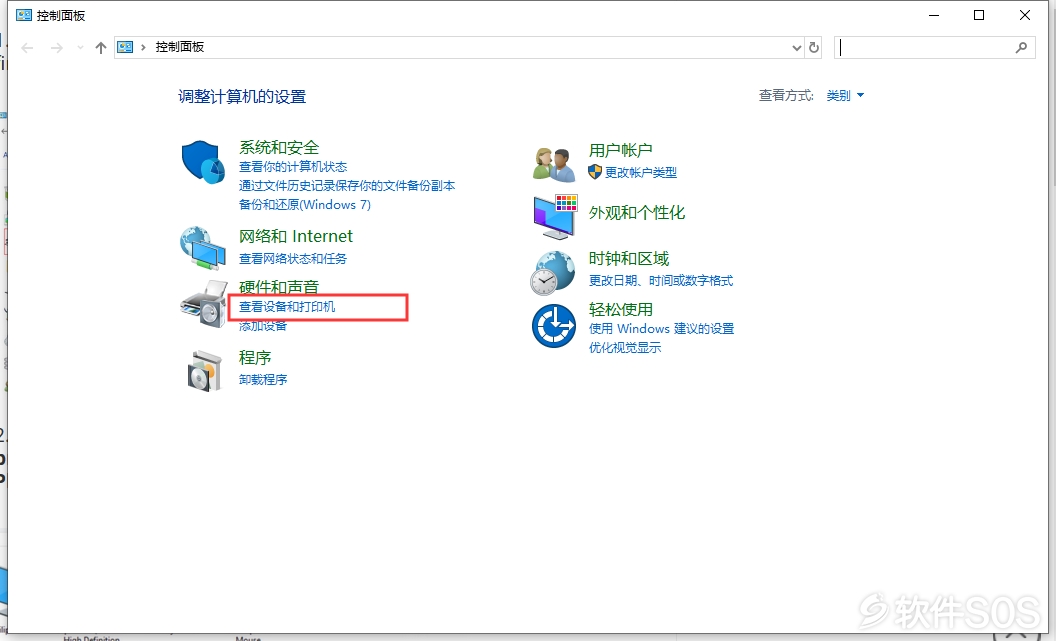Minimize the Control Panel window
1056x641 pixels.
point(934,15)
